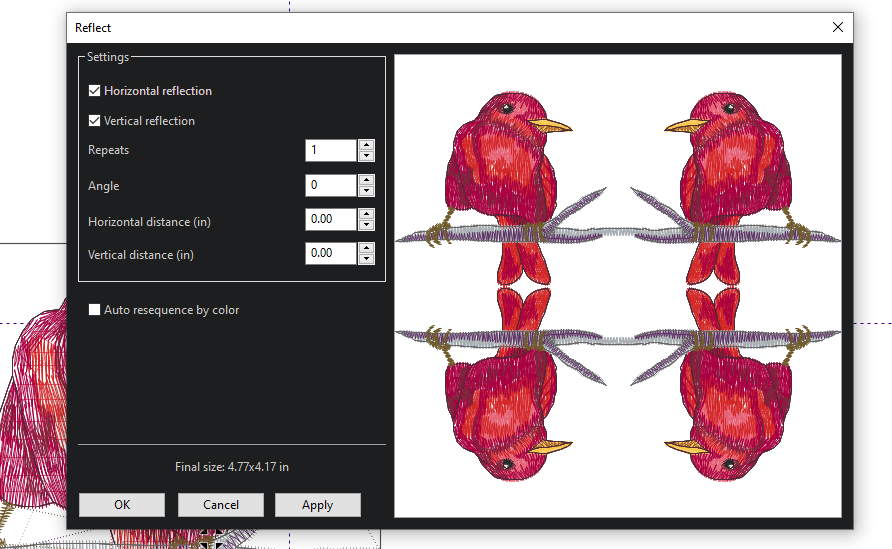Click the Repeats label

pyautogui.click(x=108, y=150)
